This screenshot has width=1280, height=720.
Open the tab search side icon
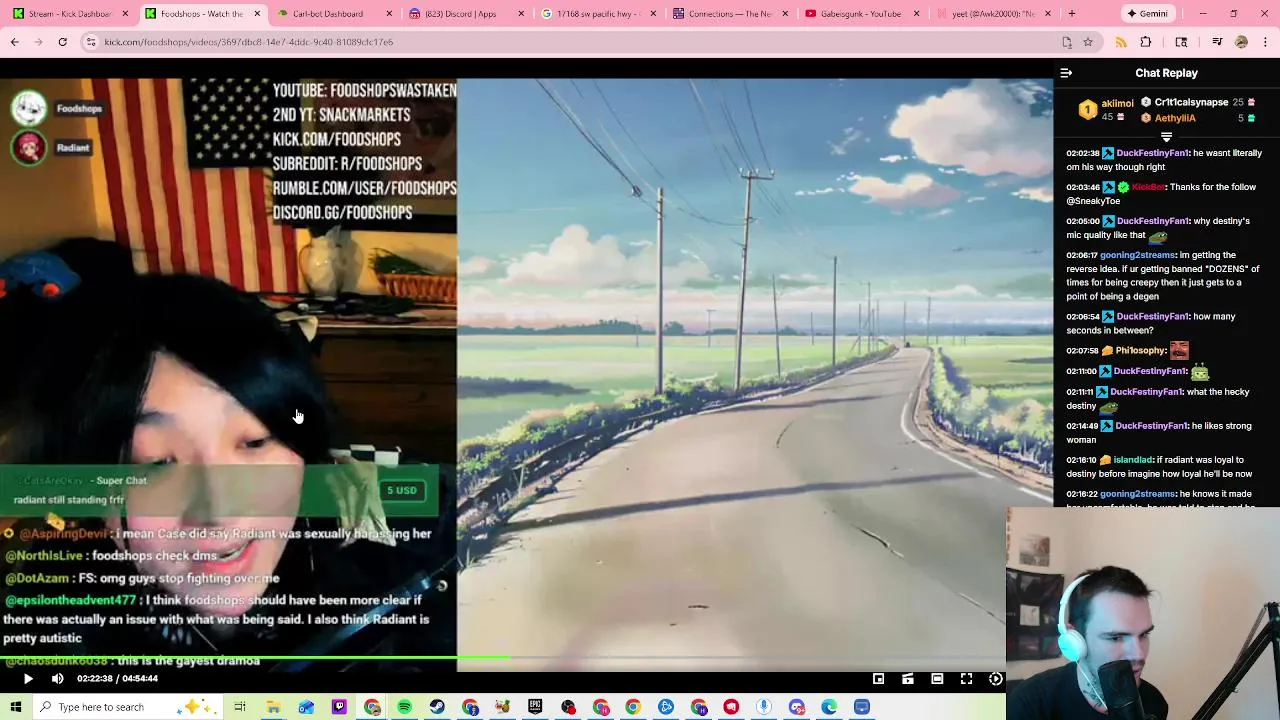pos(1181,42)
